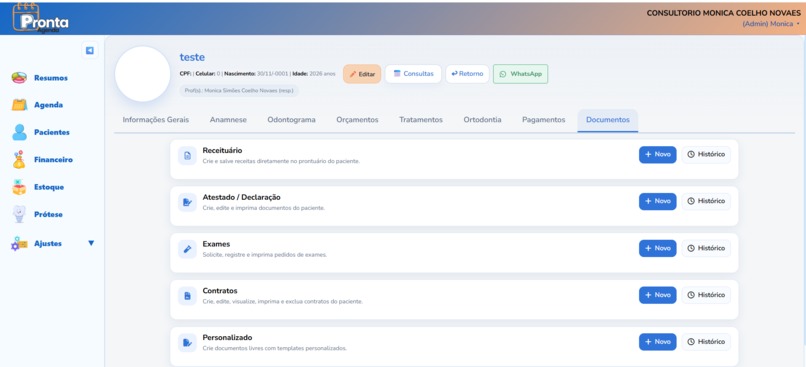The image size is (806, 367).
Task: View the Exames Histórico
Action: click(x=706, y=248)
